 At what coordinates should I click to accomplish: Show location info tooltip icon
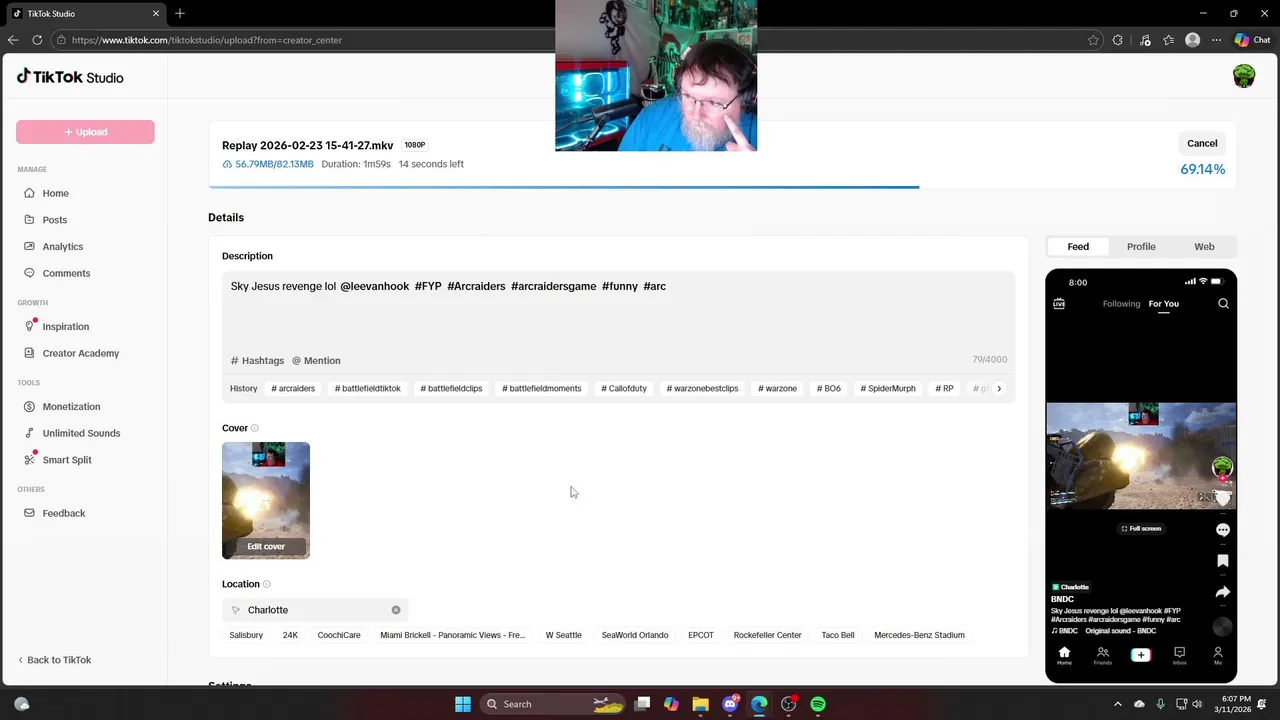(x=266, y=584)
